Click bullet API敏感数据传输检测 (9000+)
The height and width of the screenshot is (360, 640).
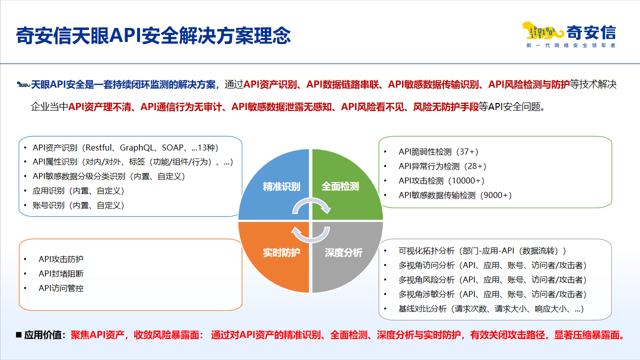[x=455, y=195]
